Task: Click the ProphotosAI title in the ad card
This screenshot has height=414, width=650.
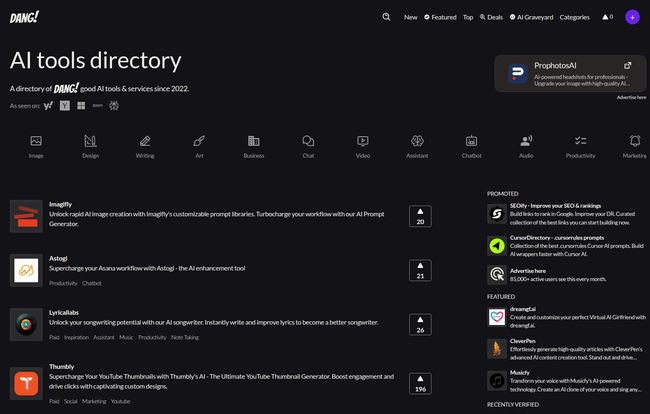Action: (555, 65)
